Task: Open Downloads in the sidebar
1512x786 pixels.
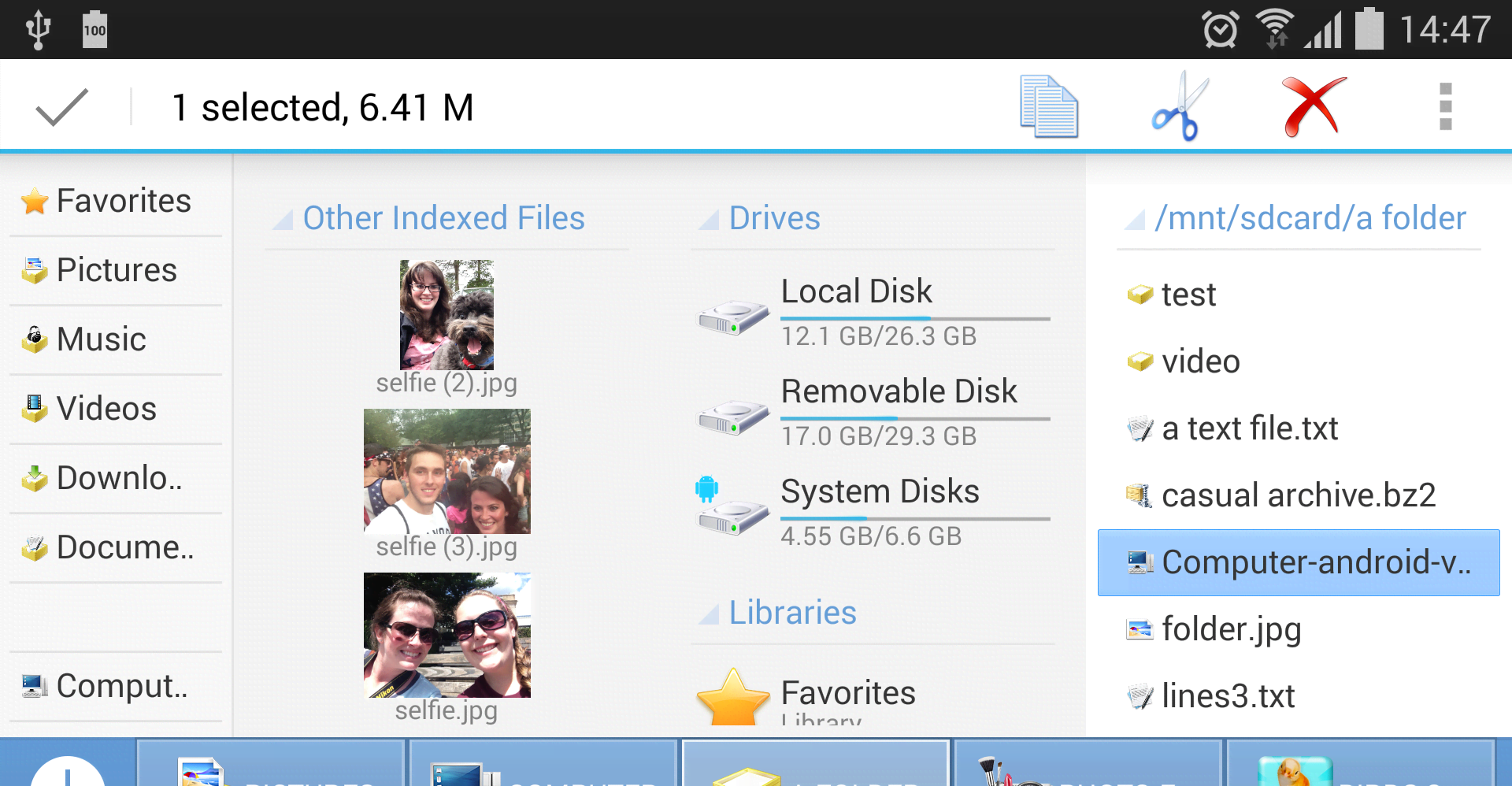Action: (x=116, y=478)
